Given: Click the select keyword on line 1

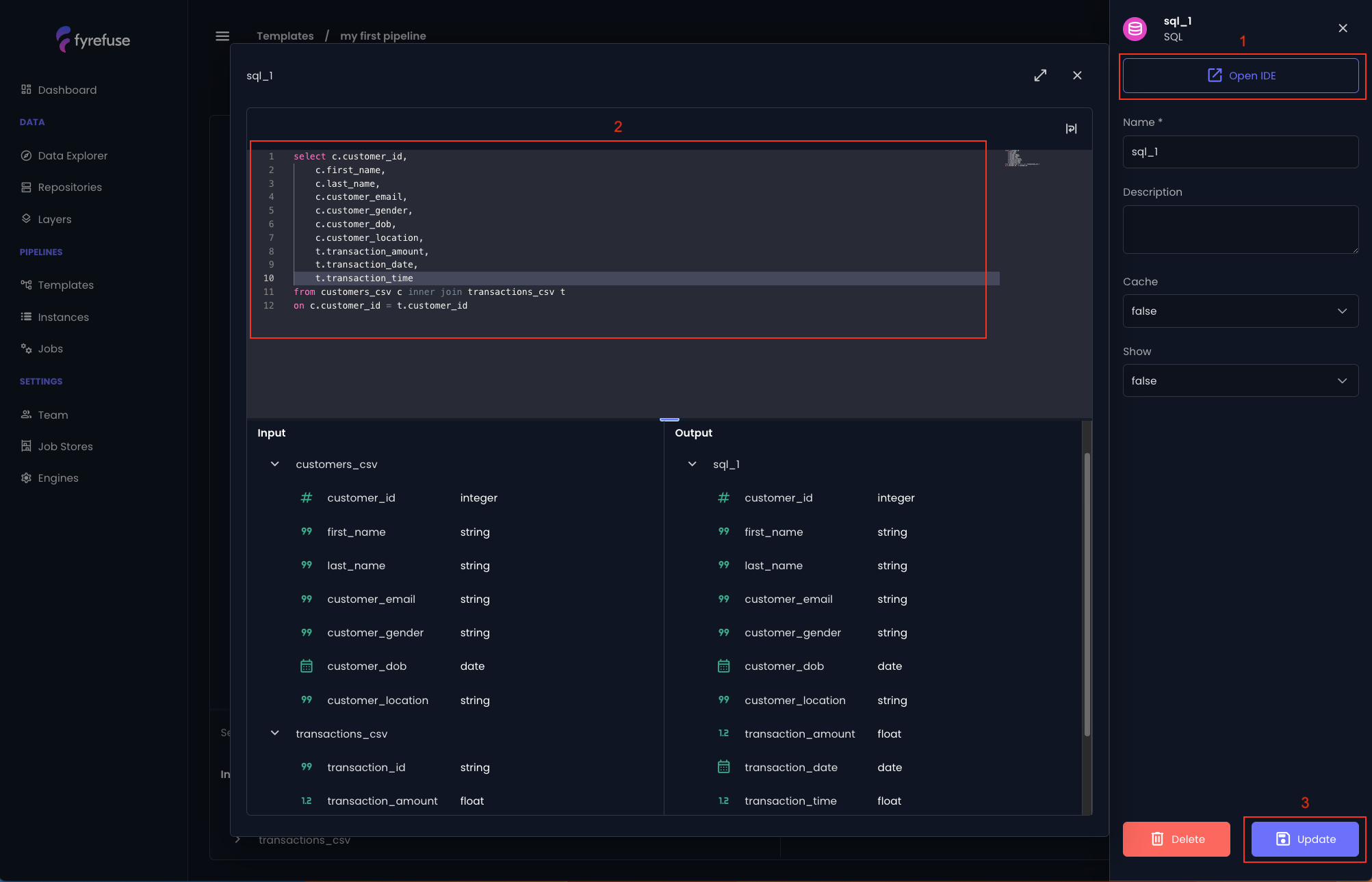Looking at the screenshot, I should coord(309,157).
